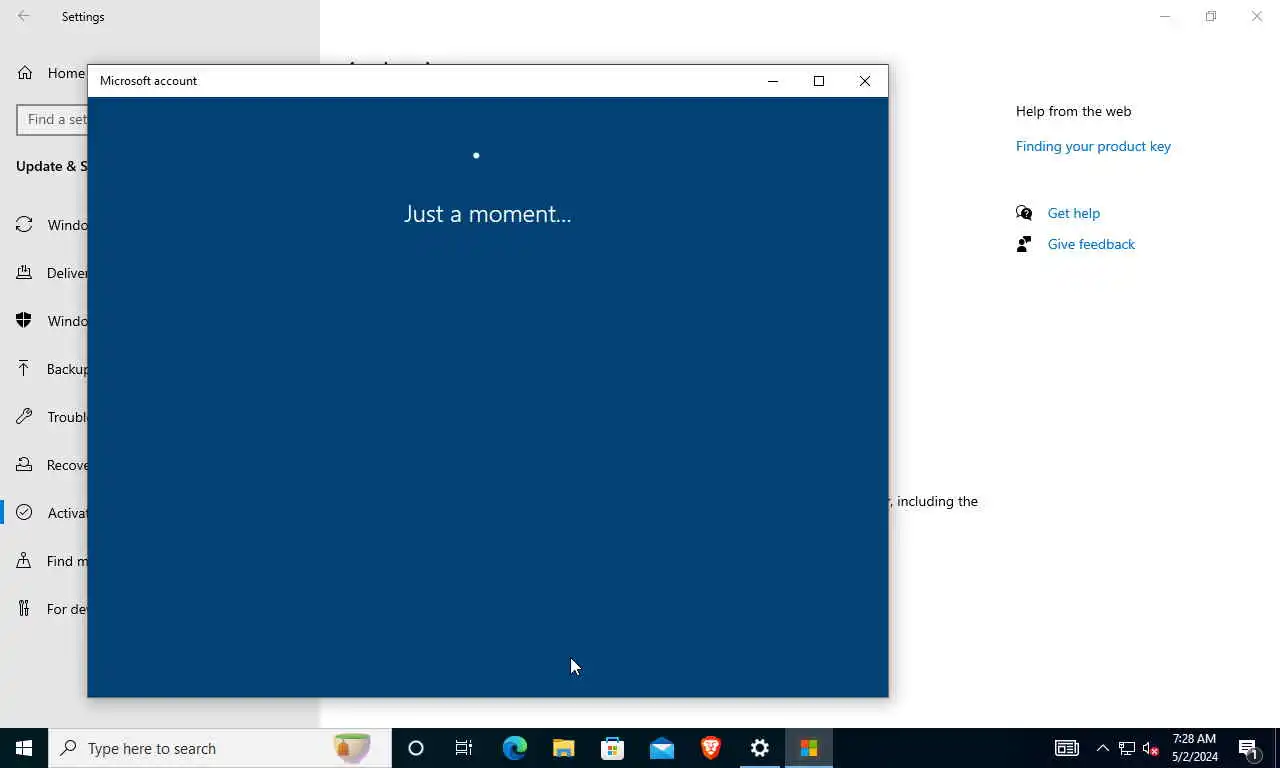Click the 'Help from the web' heading

click(x=1073, y=111)
